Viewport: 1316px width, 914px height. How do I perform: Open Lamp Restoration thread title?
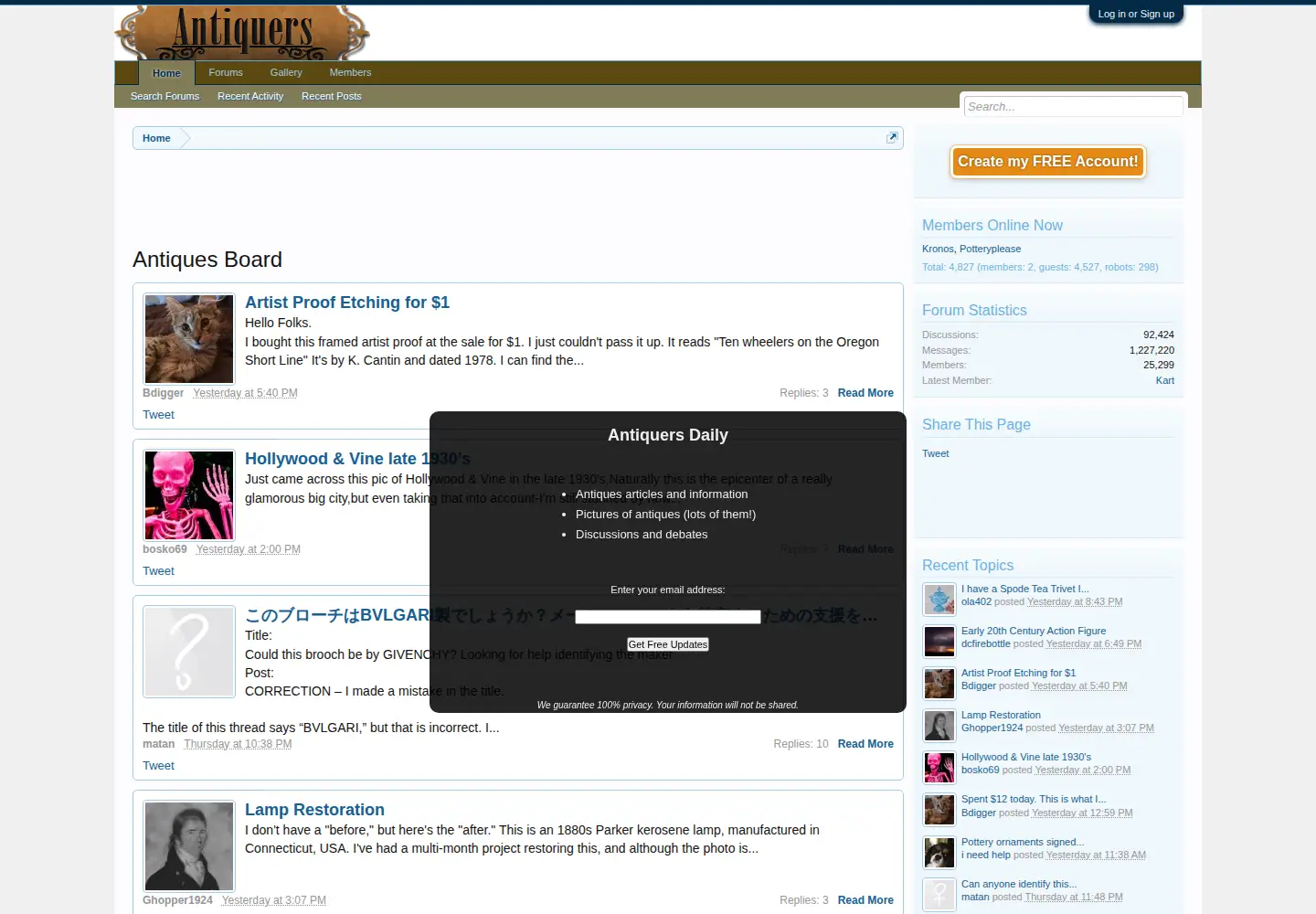(x=314, y=810)
